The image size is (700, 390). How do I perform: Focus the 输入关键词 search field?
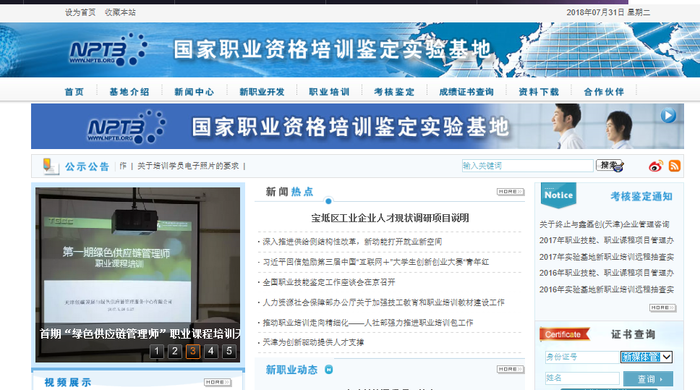pos(527,166)
